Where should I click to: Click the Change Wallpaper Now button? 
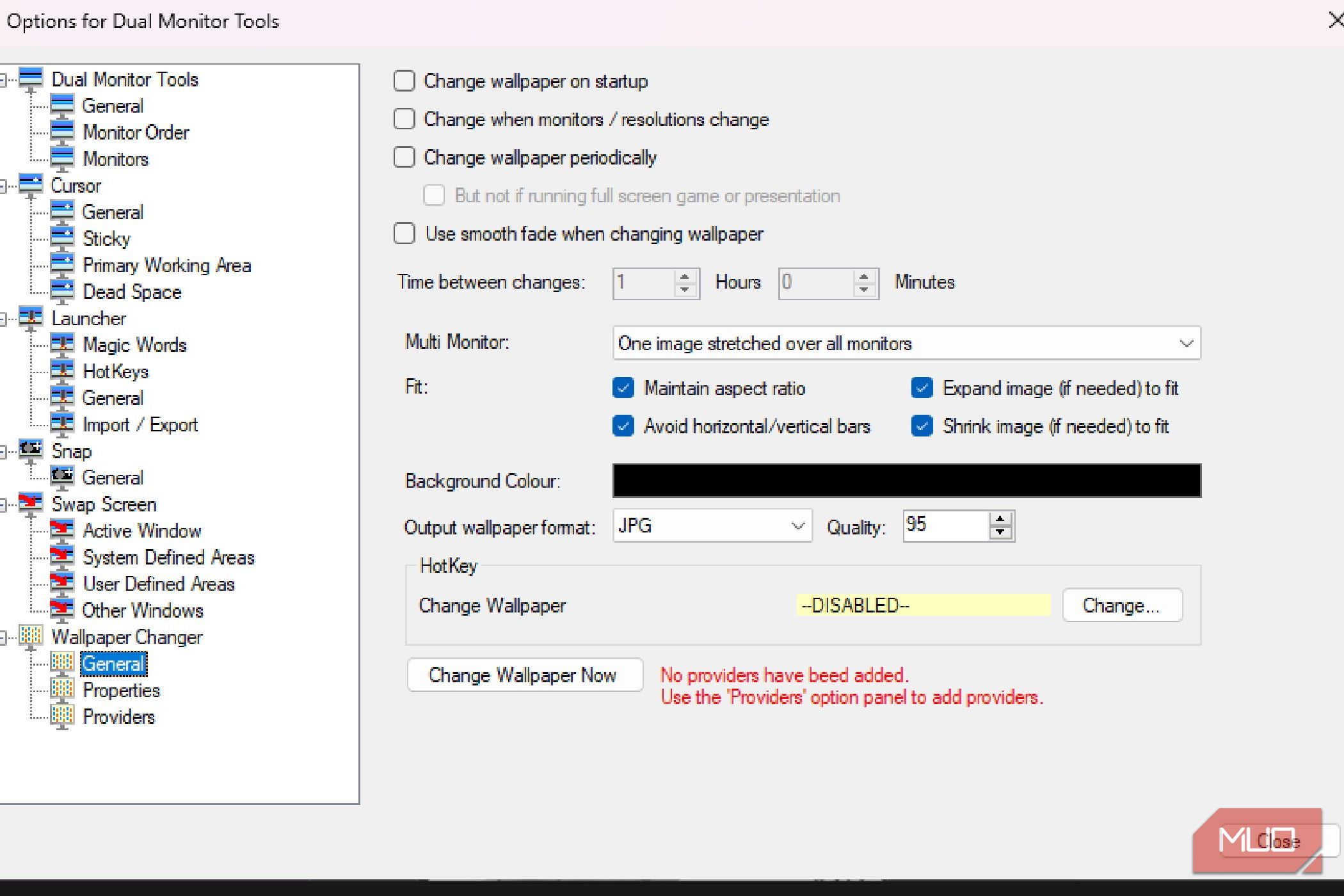point(524,675)
